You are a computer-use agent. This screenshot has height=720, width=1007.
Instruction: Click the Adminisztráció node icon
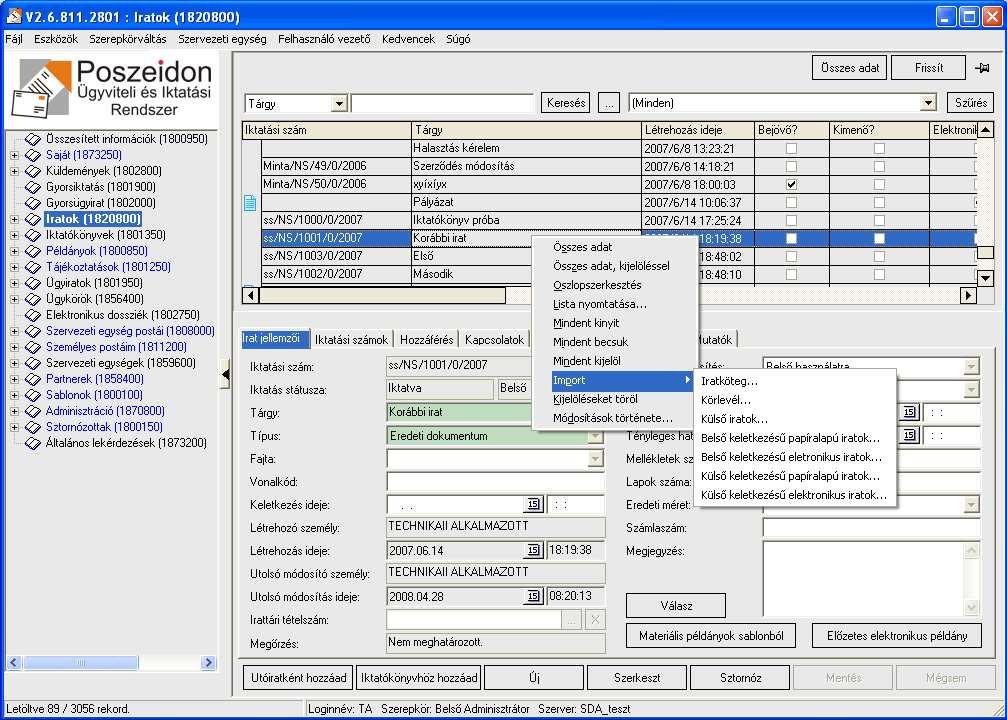tap(33, 411)
